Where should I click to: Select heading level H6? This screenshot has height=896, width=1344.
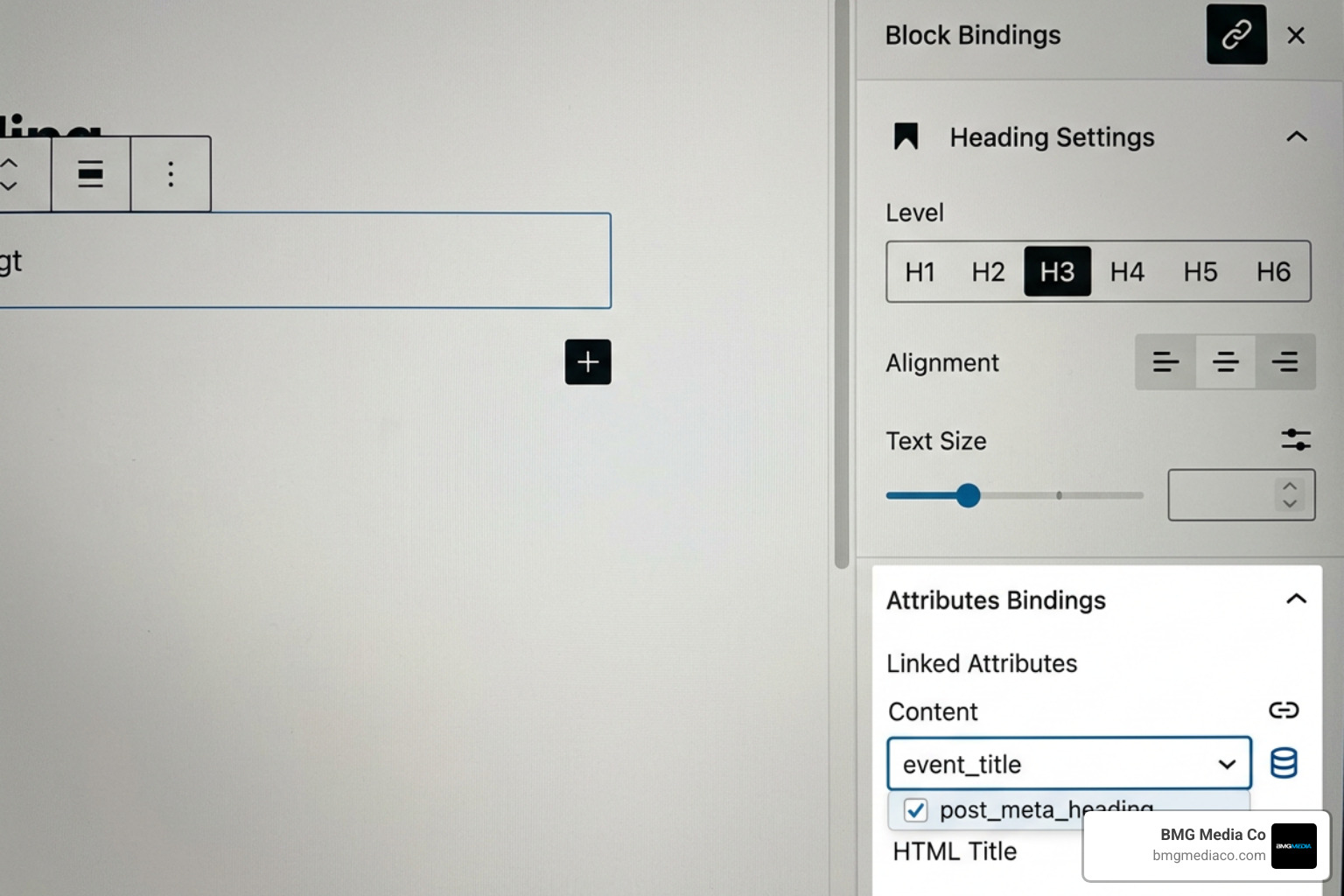coord(1273,272)
